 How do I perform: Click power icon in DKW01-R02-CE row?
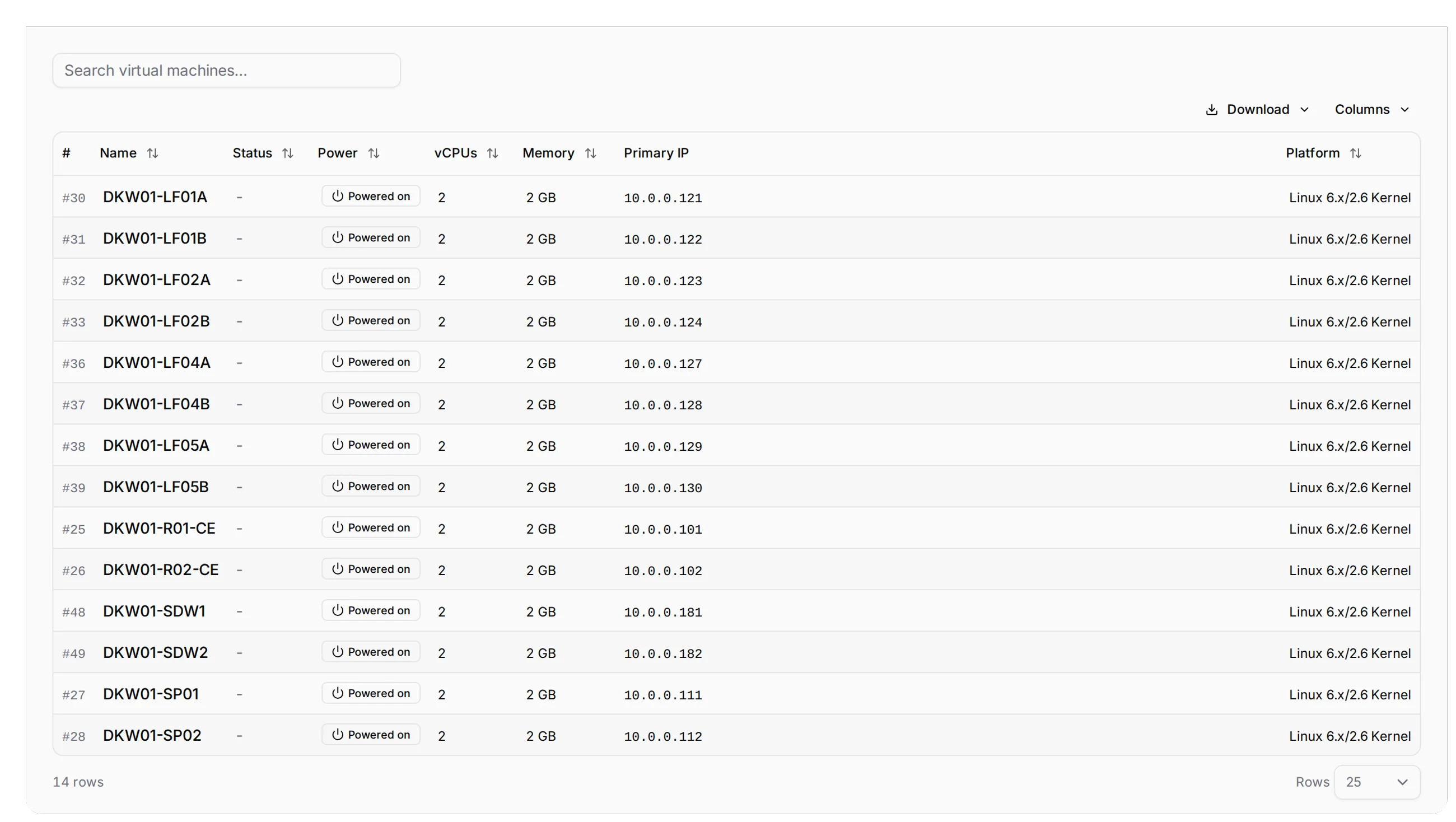(338, 569)
